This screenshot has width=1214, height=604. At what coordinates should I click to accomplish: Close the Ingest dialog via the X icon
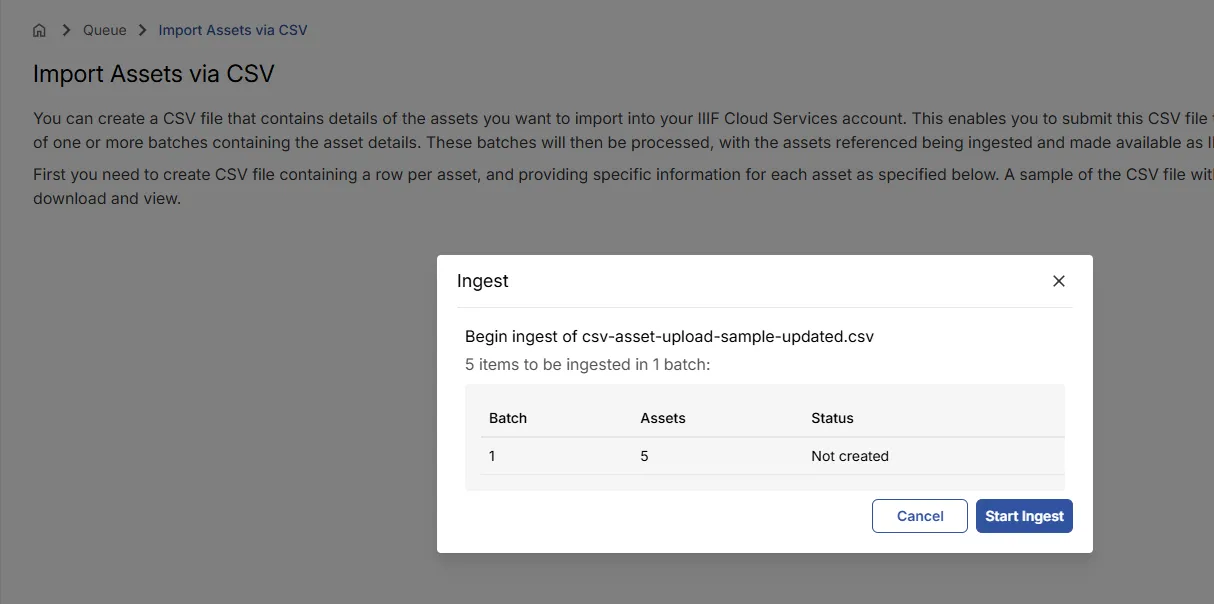pyautogui.click(x=1058, y=281)
